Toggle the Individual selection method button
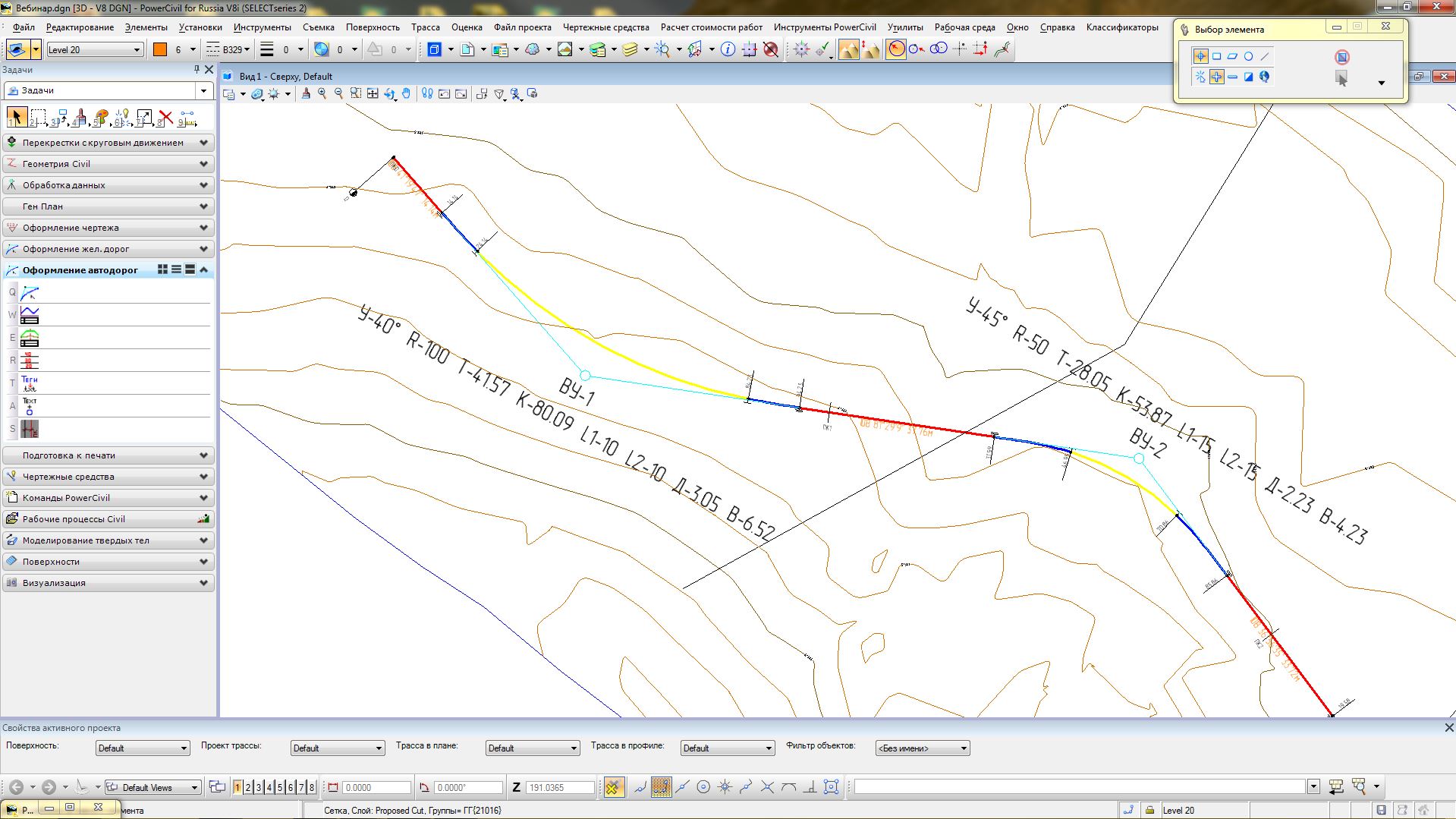The width and height of the screenshot is (1456, 819). click(x=1200, y=56)
